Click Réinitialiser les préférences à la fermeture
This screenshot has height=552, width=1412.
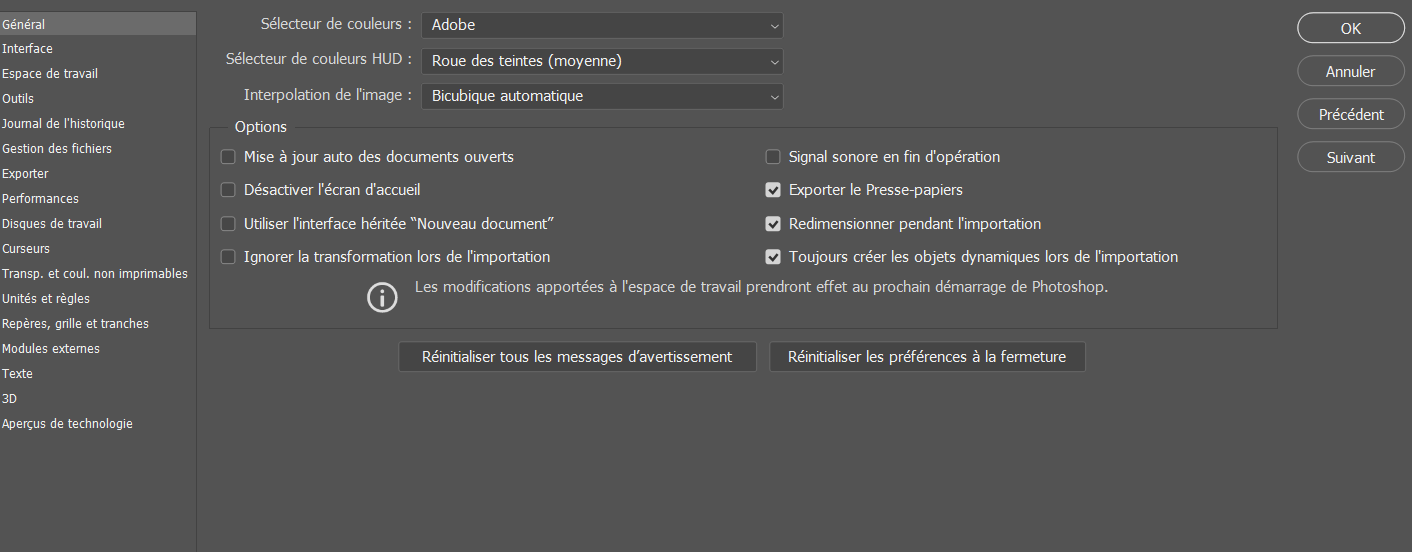[x=927, y=357]
